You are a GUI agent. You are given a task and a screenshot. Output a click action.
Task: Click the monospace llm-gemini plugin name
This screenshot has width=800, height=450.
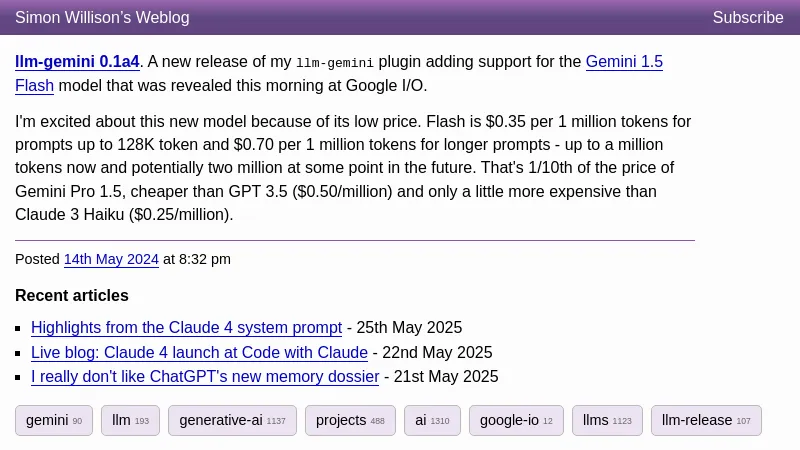334,62
